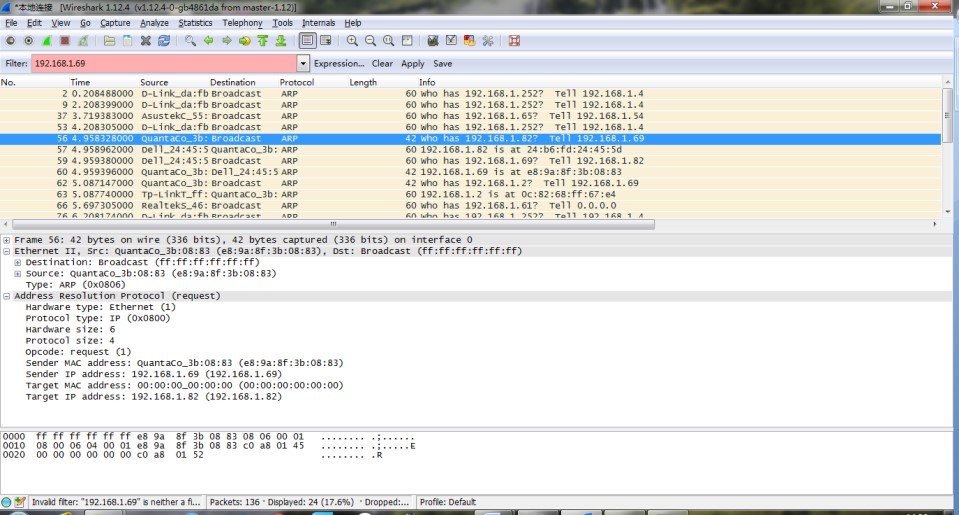
Task: Restart the running live capture
Action: point(83,41)
